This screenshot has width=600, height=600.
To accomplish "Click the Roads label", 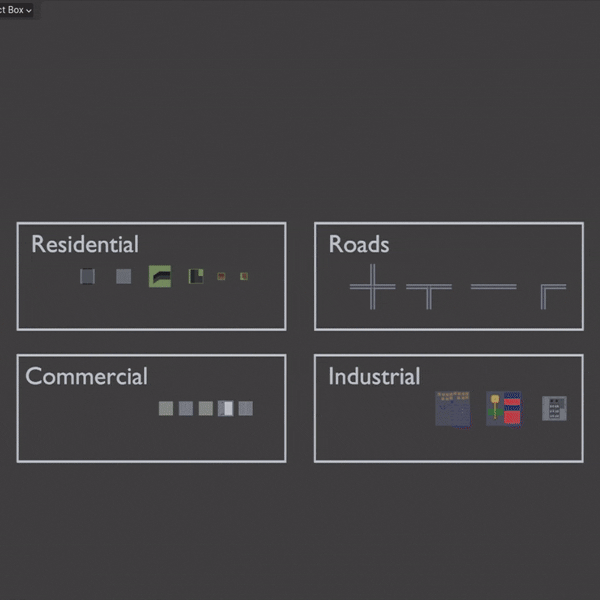I will pyautogui.click(x=359, y=244).
